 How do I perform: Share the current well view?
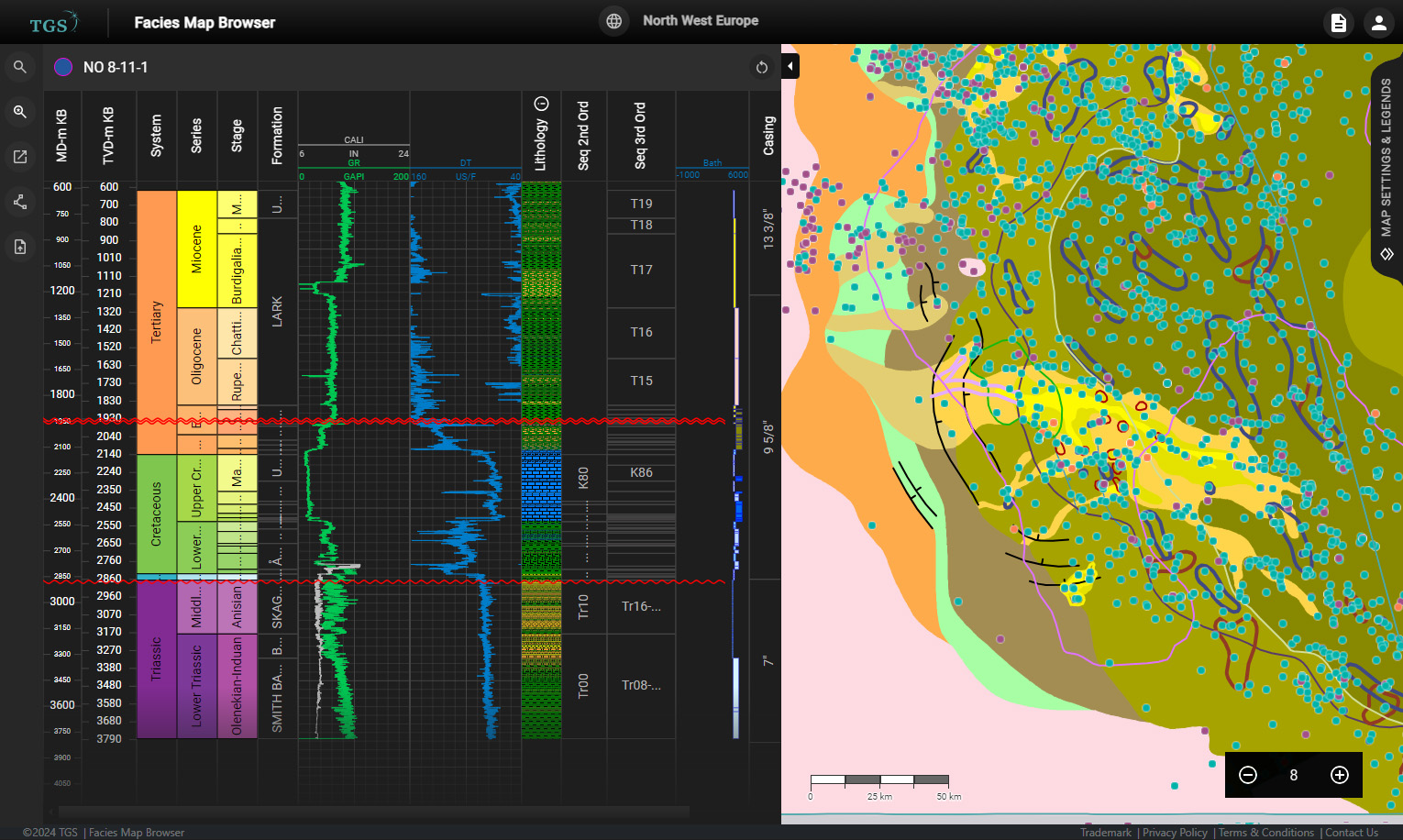click(20, 201)
